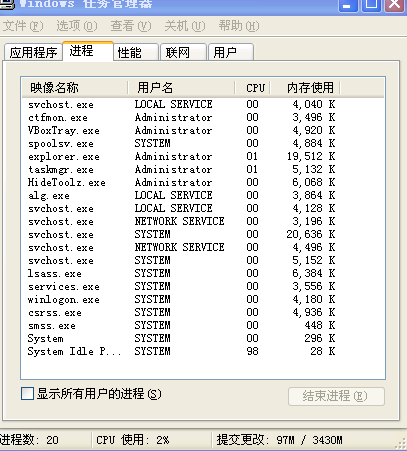Open the 帮助(H) menu
407x451 pixels.
239,26
